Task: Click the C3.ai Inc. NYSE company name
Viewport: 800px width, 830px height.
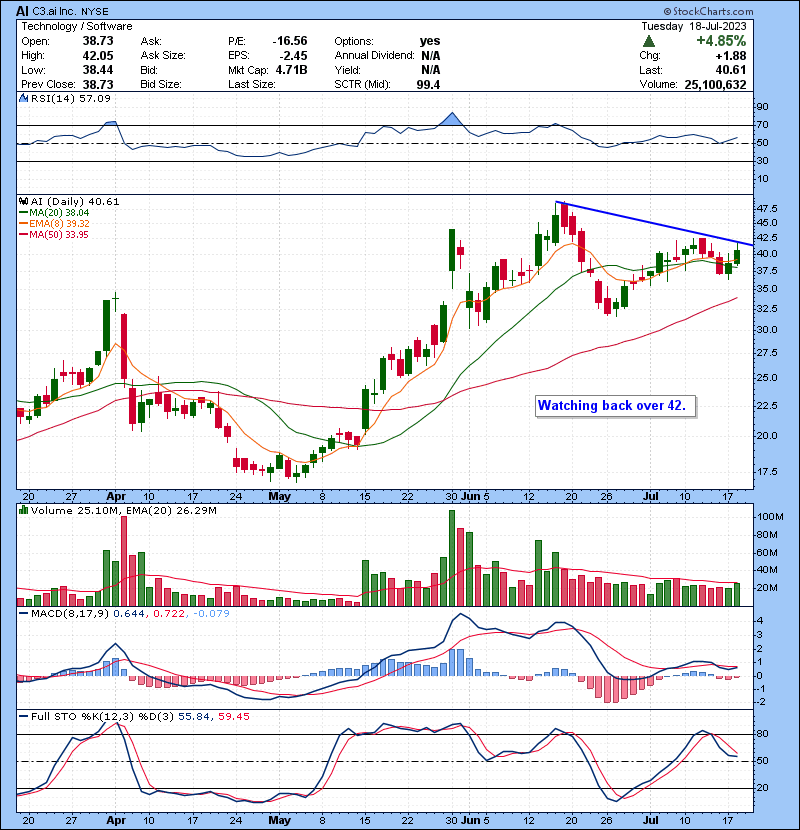Action: (x=70, y=11)
